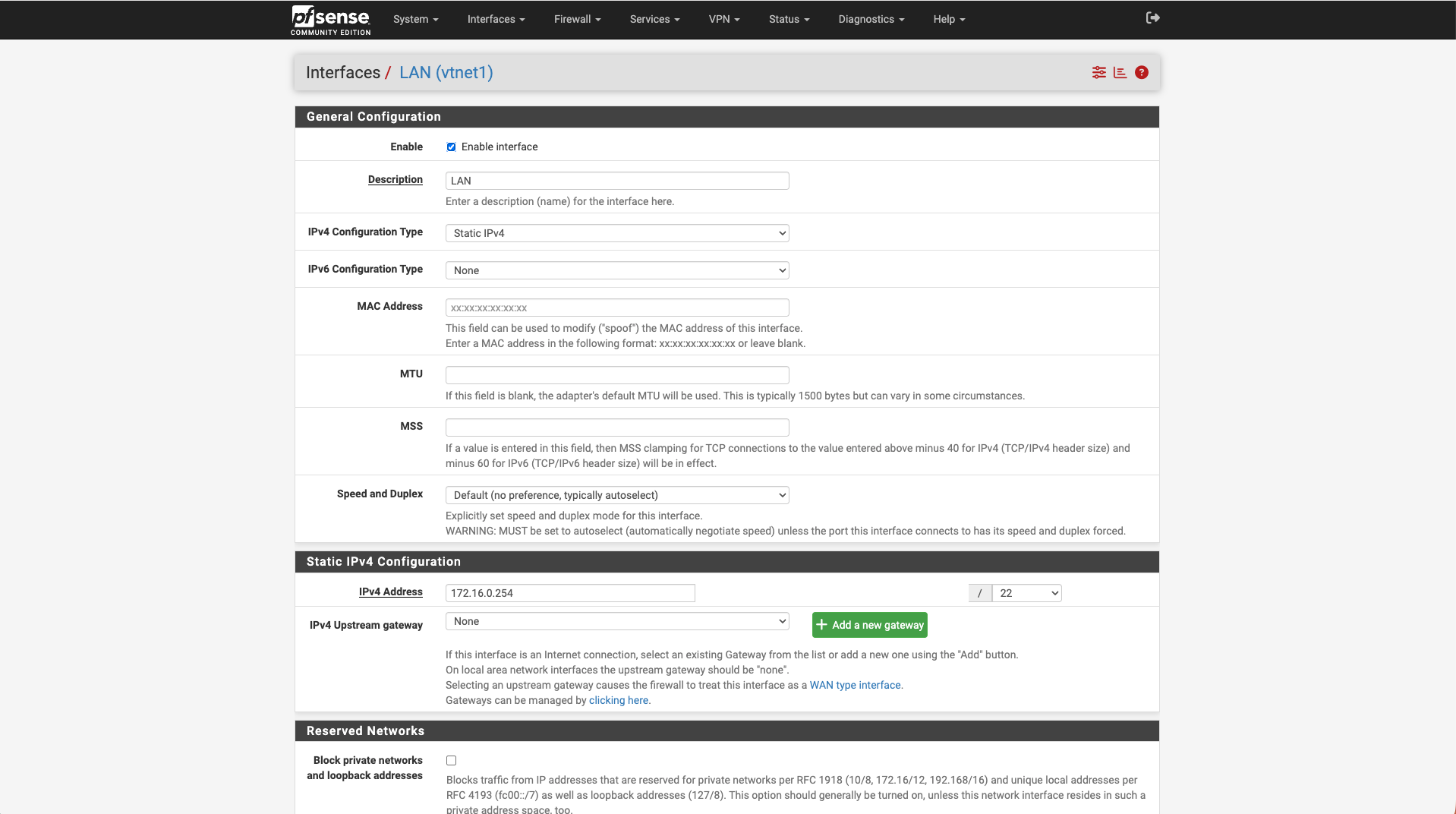Viewport: 1456px width, 814px height.
Task: Open related status chart icon
Action: [x=1120, y=73]
